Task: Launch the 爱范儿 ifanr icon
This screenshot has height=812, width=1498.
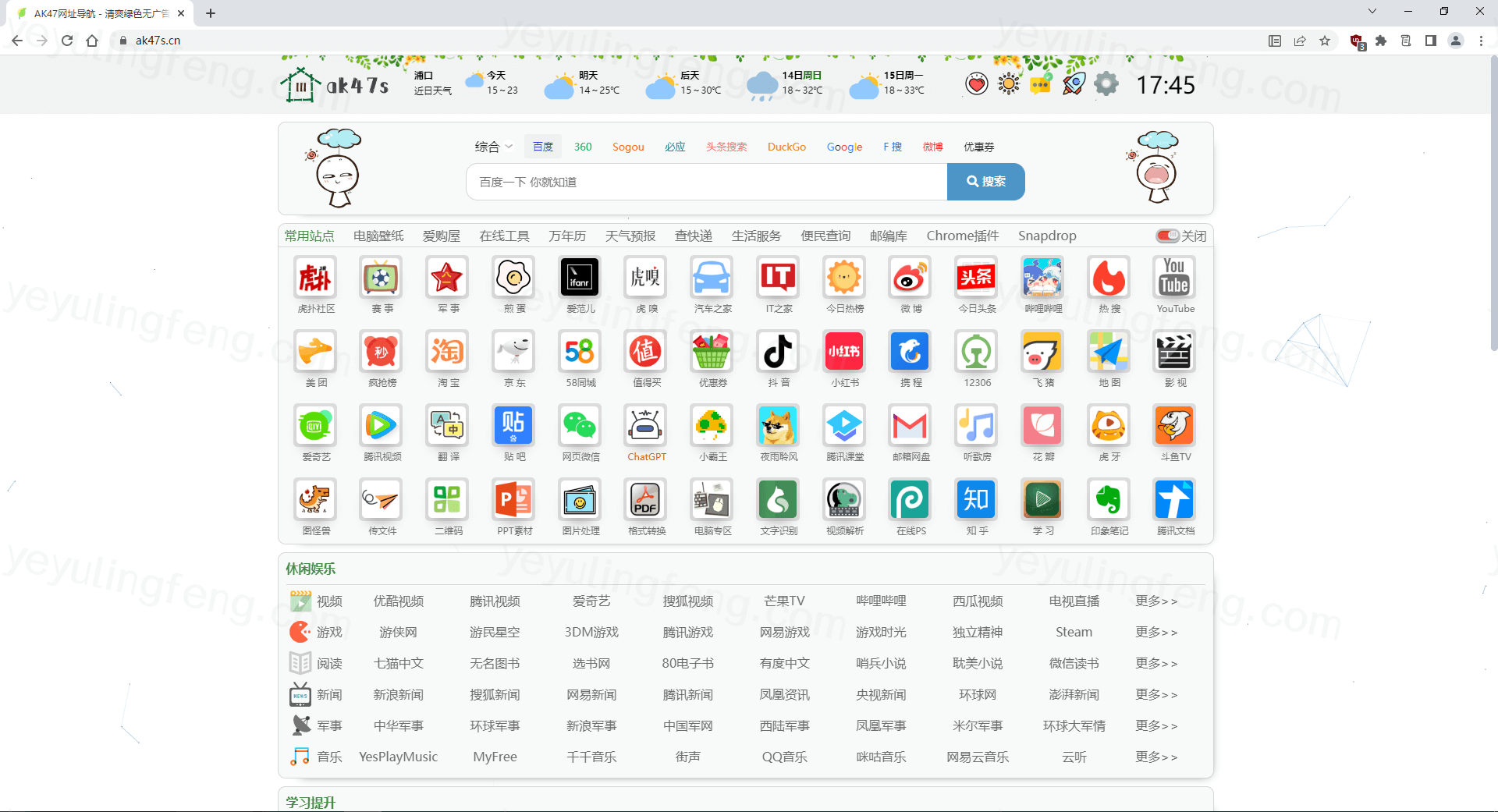Action: click(580, 278)
